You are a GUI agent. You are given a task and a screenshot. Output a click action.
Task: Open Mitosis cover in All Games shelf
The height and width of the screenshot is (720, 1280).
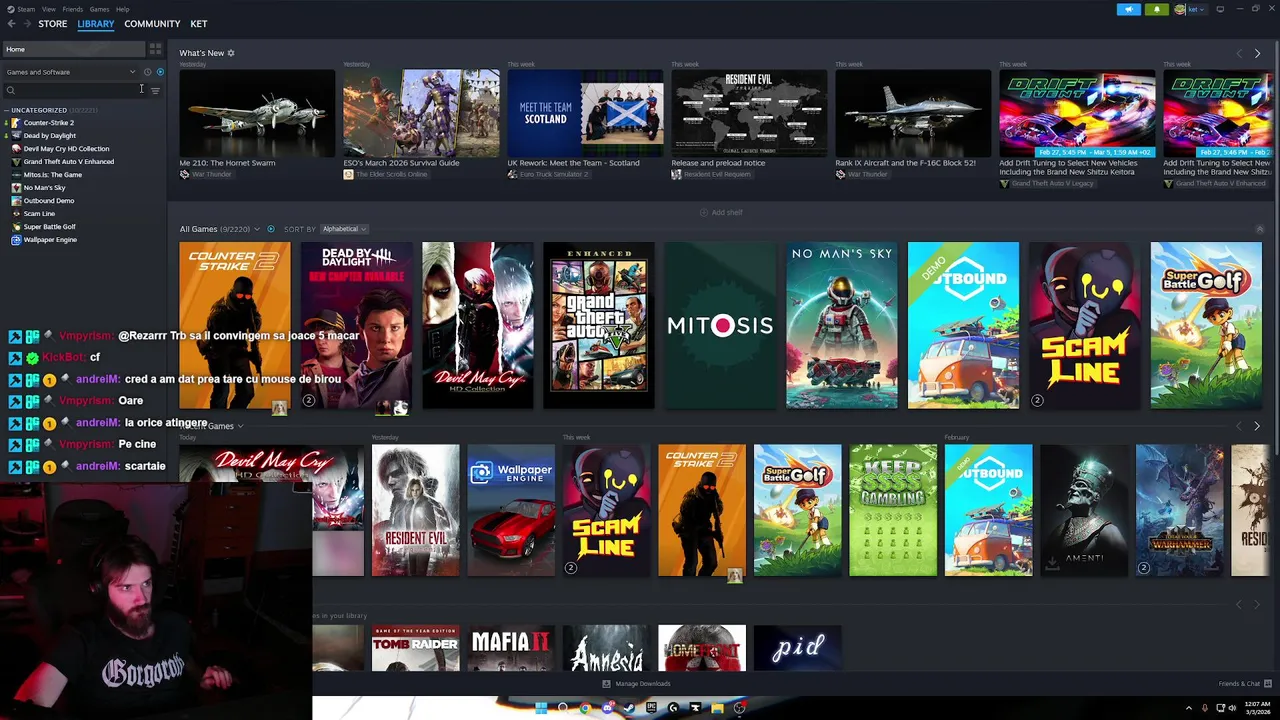720,325
